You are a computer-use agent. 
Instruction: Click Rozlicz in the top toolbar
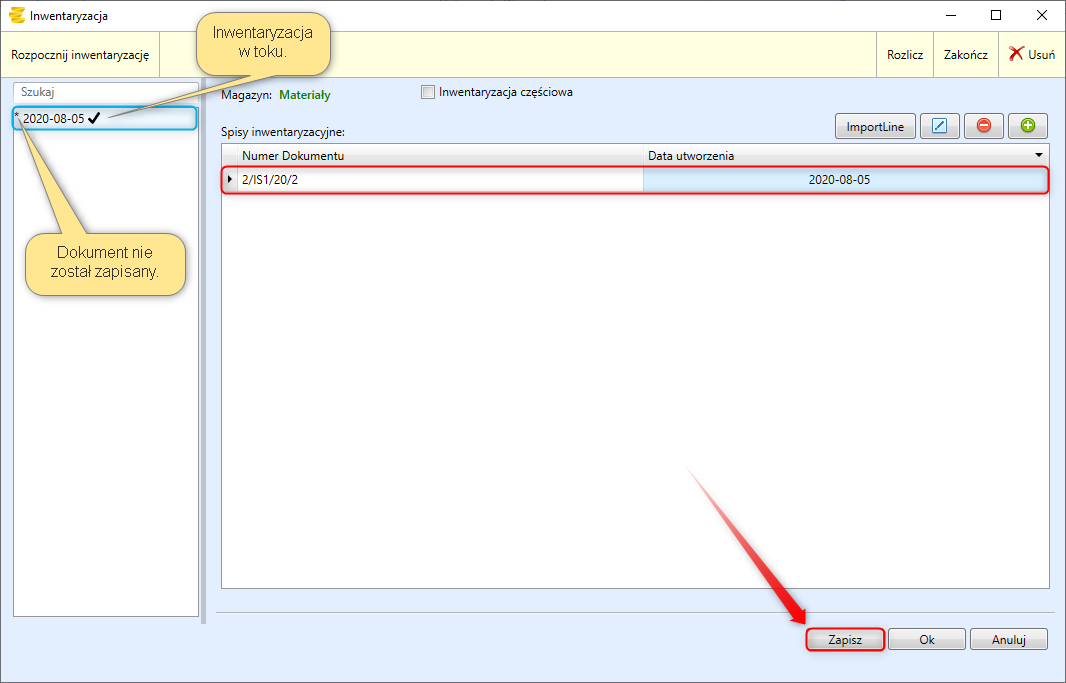point(905,55)
